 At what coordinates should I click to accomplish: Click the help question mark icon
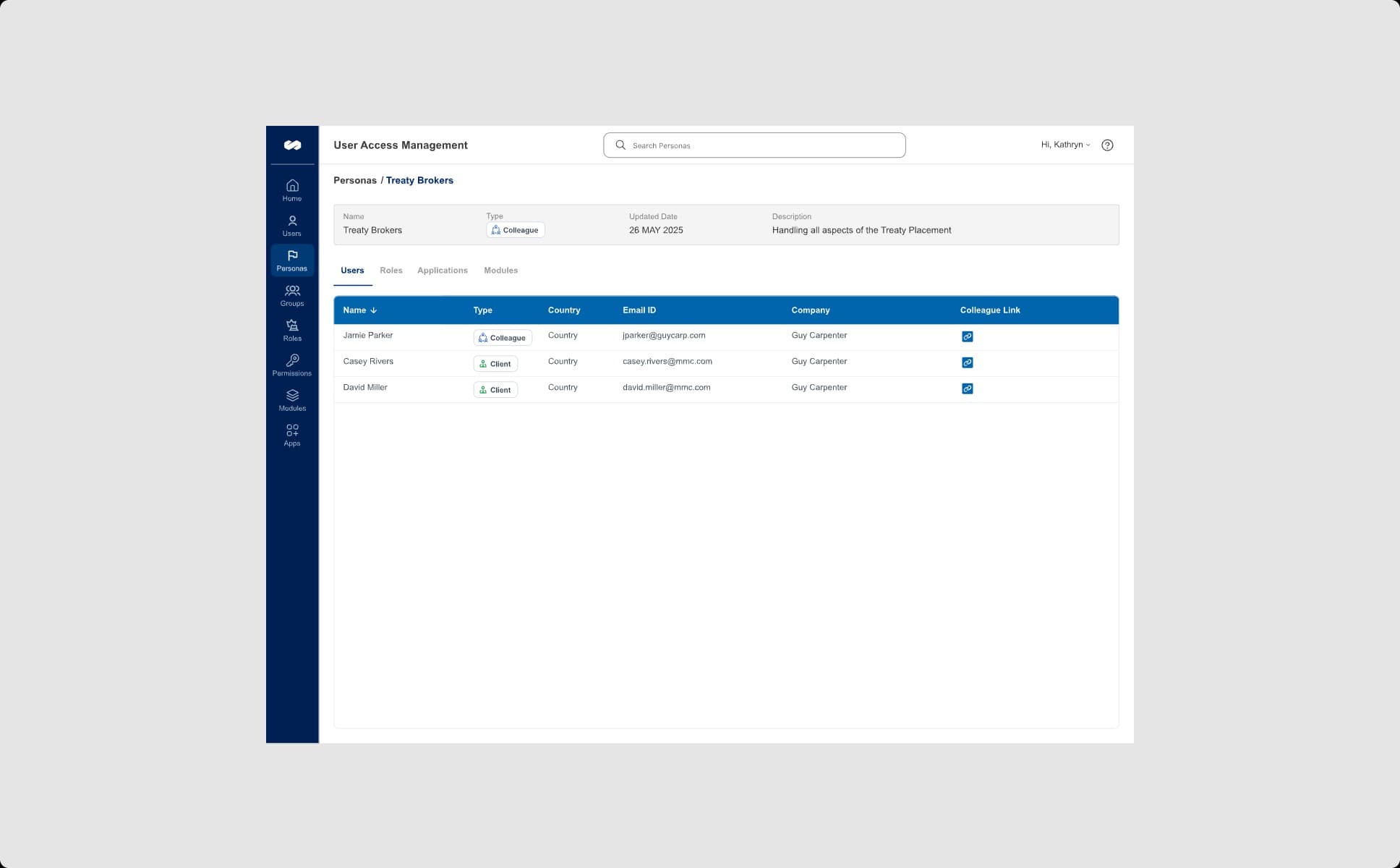coord(1107,145)
